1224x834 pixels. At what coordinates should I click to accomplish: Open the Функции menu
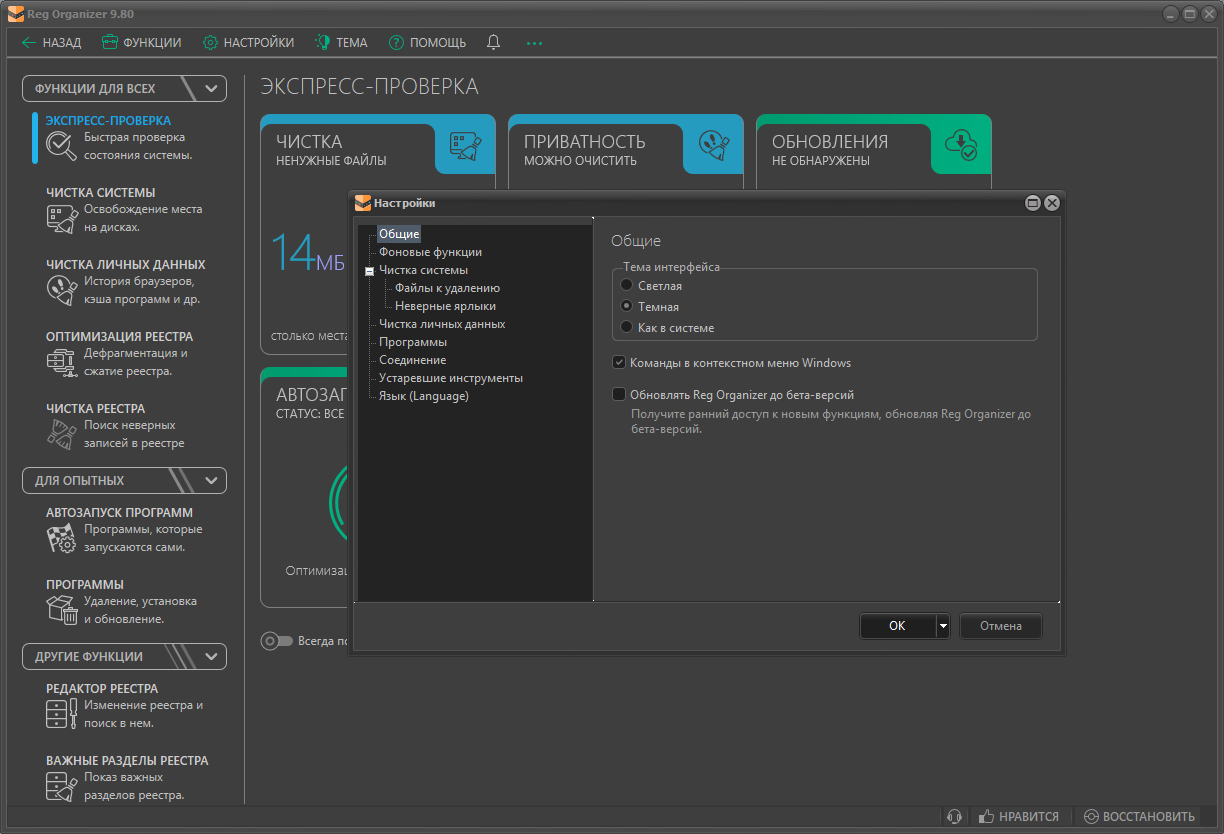(x=141, y=43)
